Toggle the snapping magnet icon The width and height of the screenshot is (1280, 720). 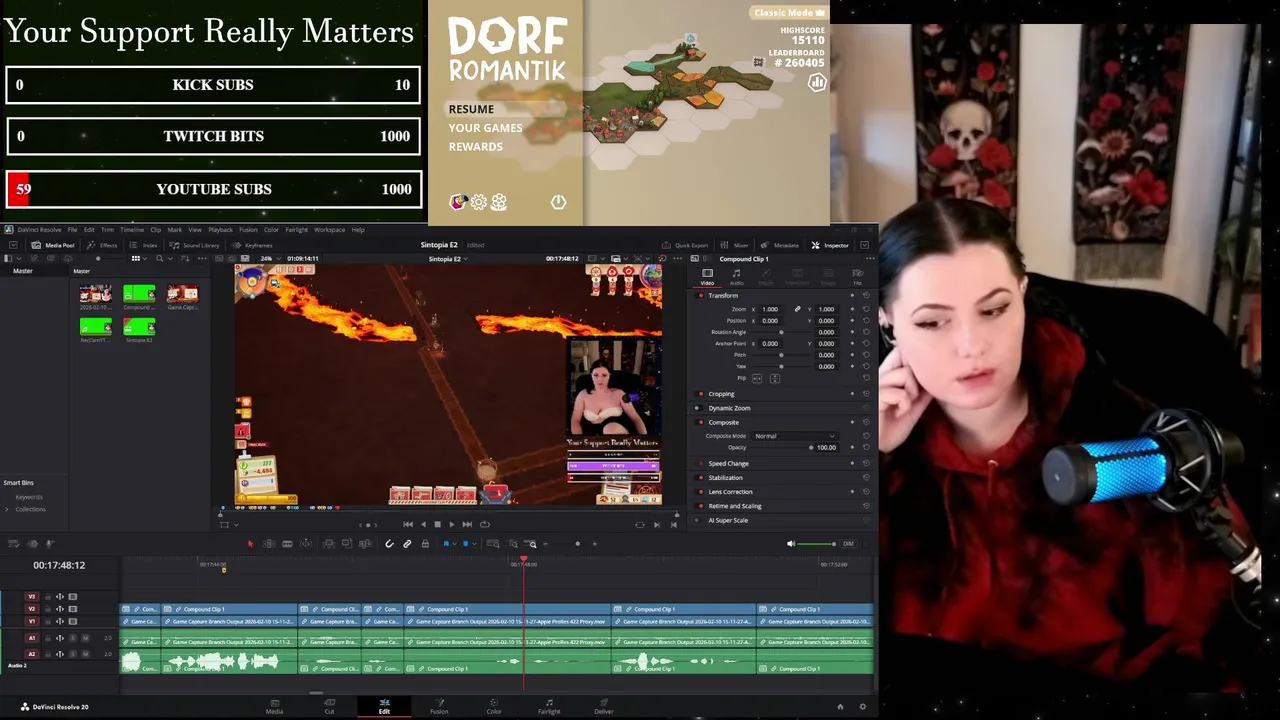pyautogui.click(x=389, y=544)
